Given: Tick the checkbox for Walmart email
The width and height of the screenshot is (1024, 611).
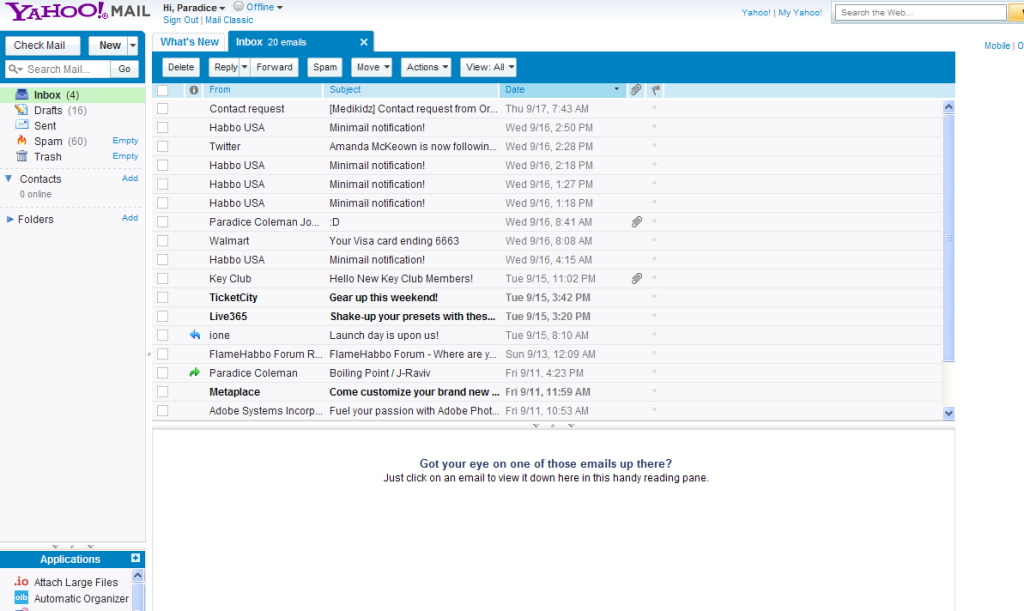Looking at the screenshot, I should tap(163, 241).
